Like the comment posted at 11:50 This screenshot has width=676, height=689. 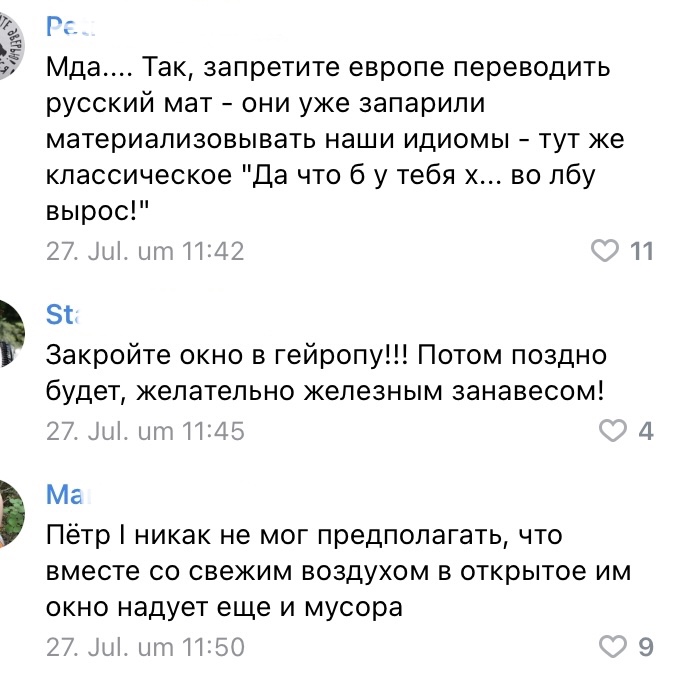[613, 646]
